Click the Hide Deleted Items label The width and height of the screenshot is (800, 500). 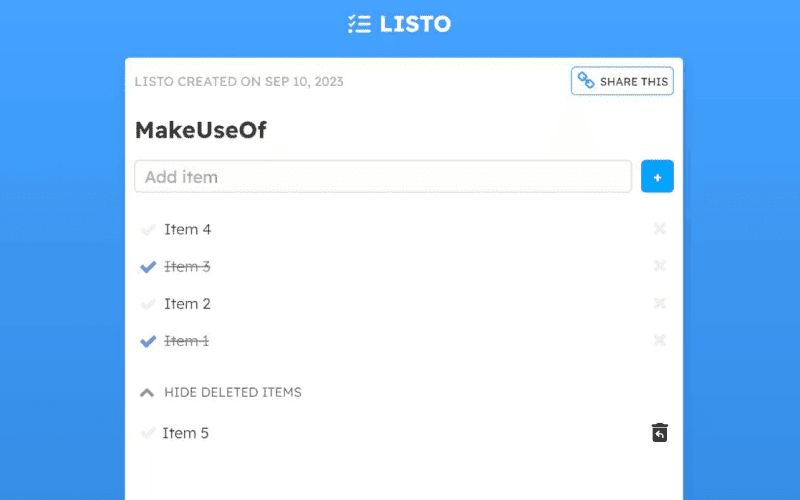tap(233, 392)
